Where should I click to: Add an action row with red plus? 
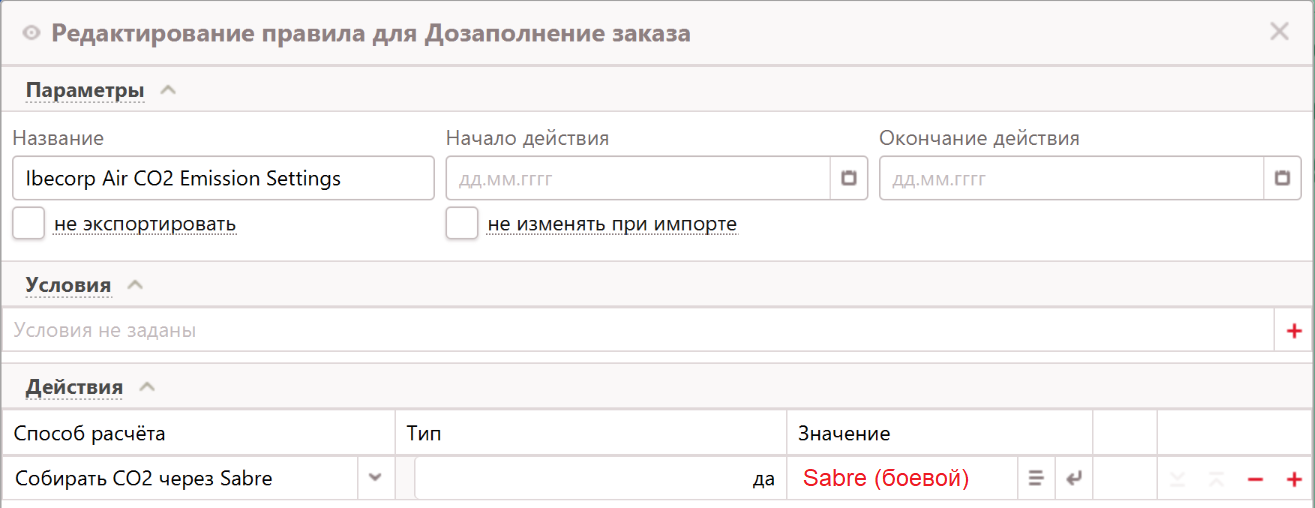pyautogui.click(x=1294, y=479)
